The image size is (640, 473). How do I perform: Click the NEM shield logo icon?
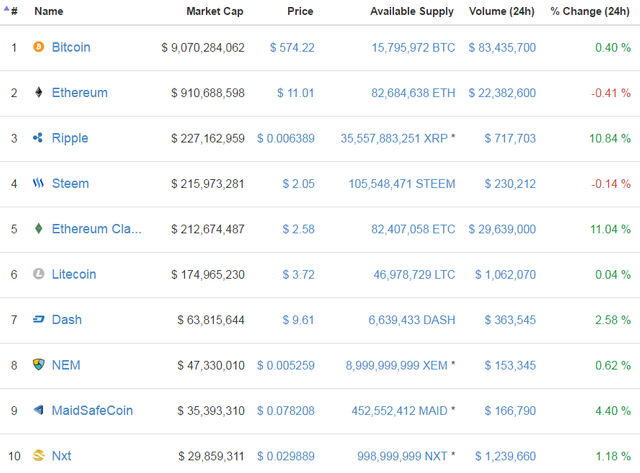pos(39,364)
